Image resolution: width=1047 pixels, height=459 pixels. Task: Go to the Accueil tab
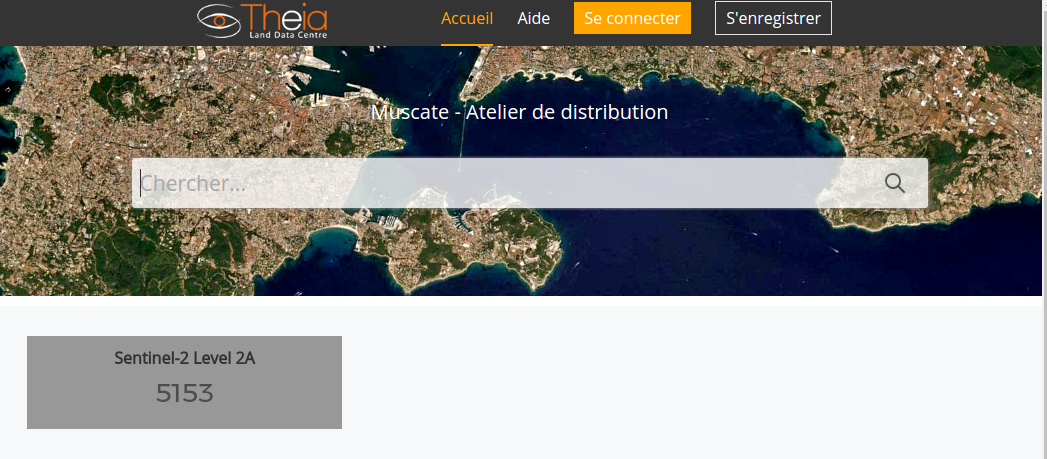pyautogui.click(x=467, y=19)
